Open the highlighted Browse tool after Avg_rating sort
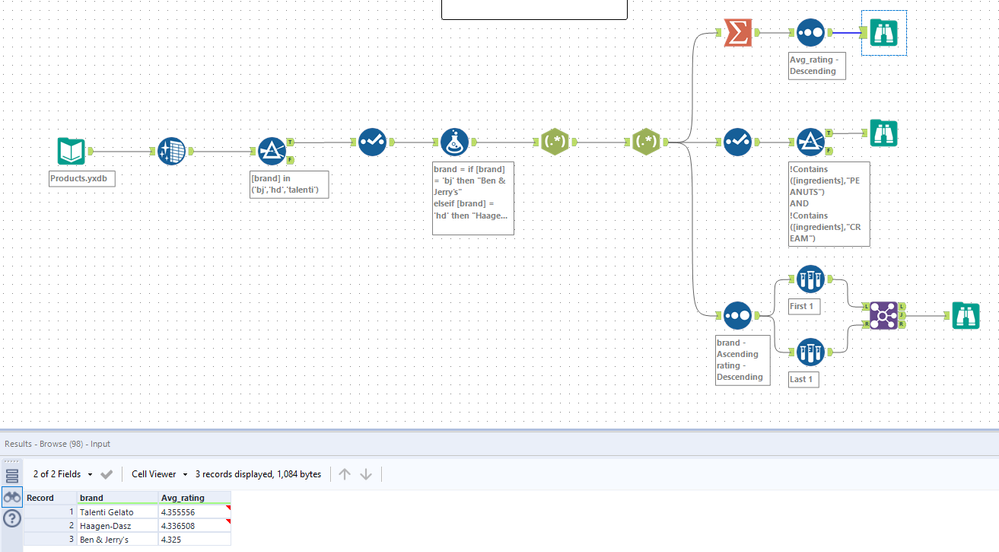 (x=884, y=33)
